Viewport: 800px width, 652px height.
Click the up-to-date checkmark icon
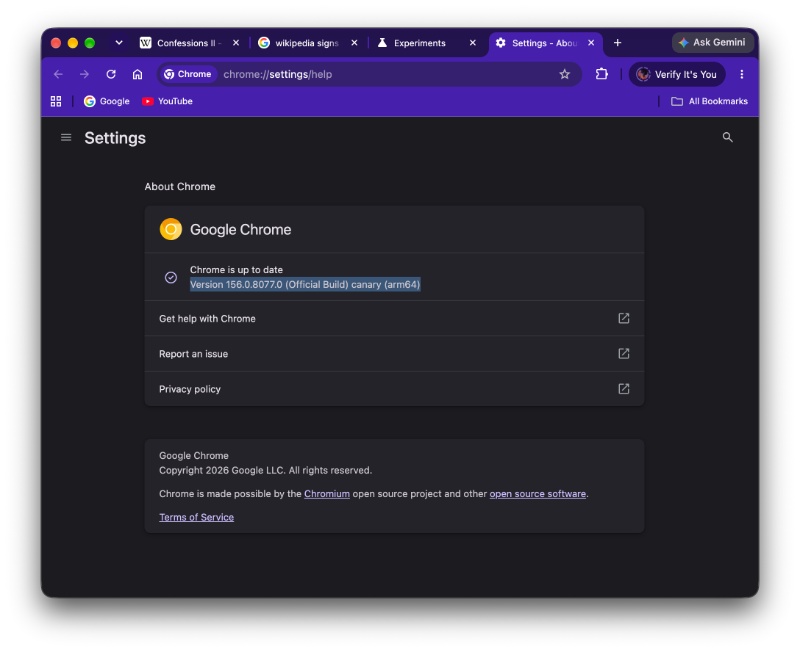[171, 277]
